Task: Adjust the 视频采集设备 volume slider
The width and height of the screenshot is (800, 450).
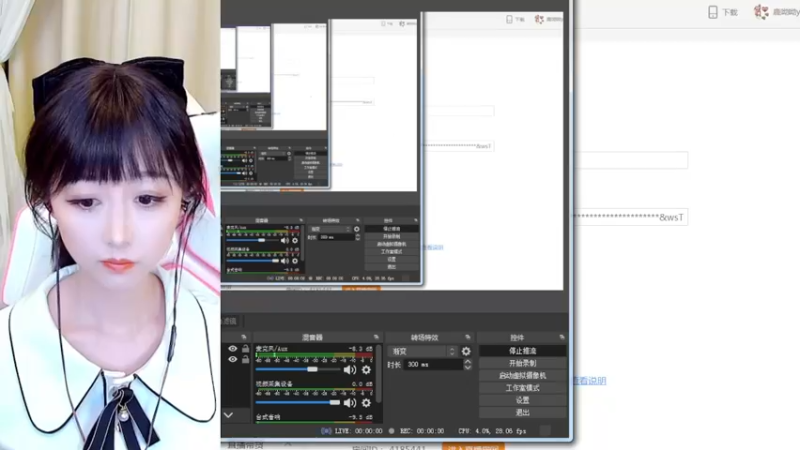Action: pyautogui.click(x=298, y=403)
